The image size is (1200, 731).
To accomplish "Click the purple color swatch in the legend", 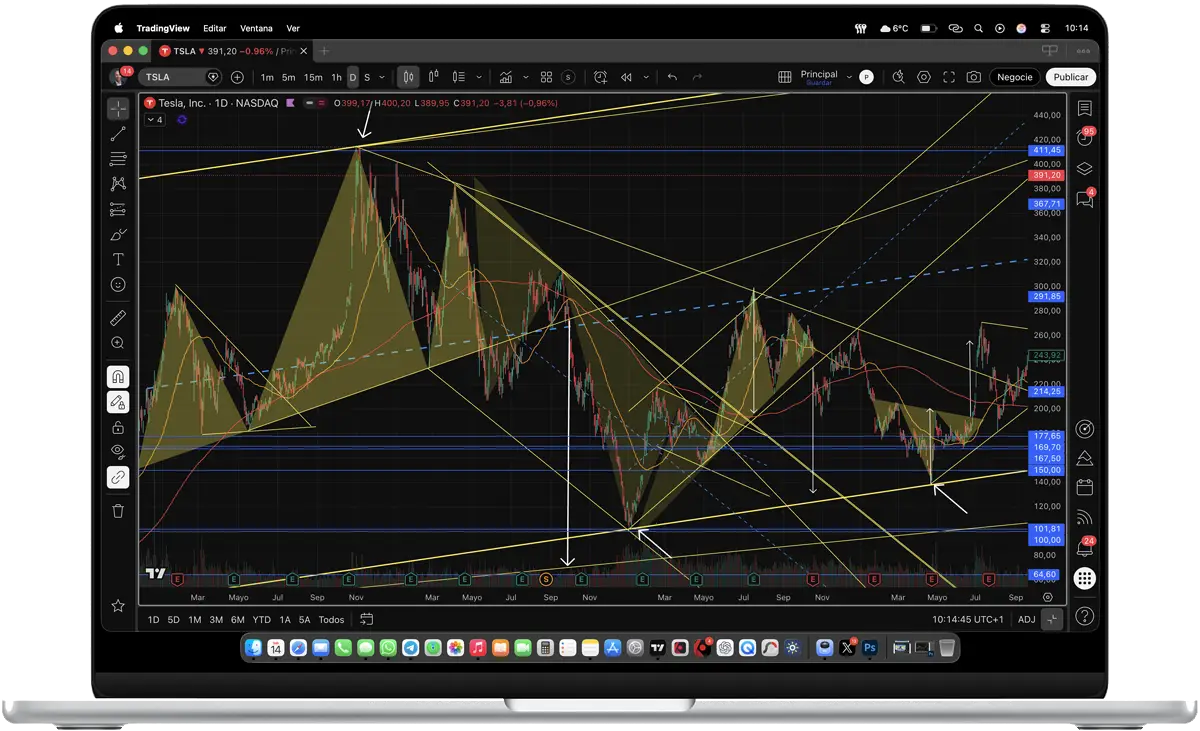I will click(x=290, y=103).
